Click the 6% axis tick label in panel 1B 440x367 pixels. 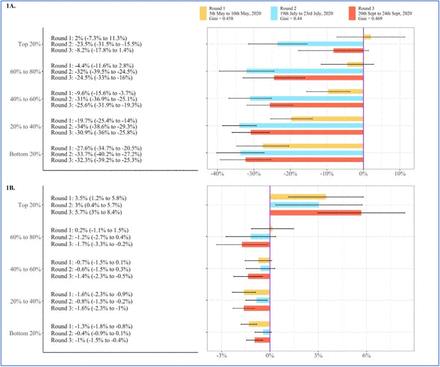(366, 356)
